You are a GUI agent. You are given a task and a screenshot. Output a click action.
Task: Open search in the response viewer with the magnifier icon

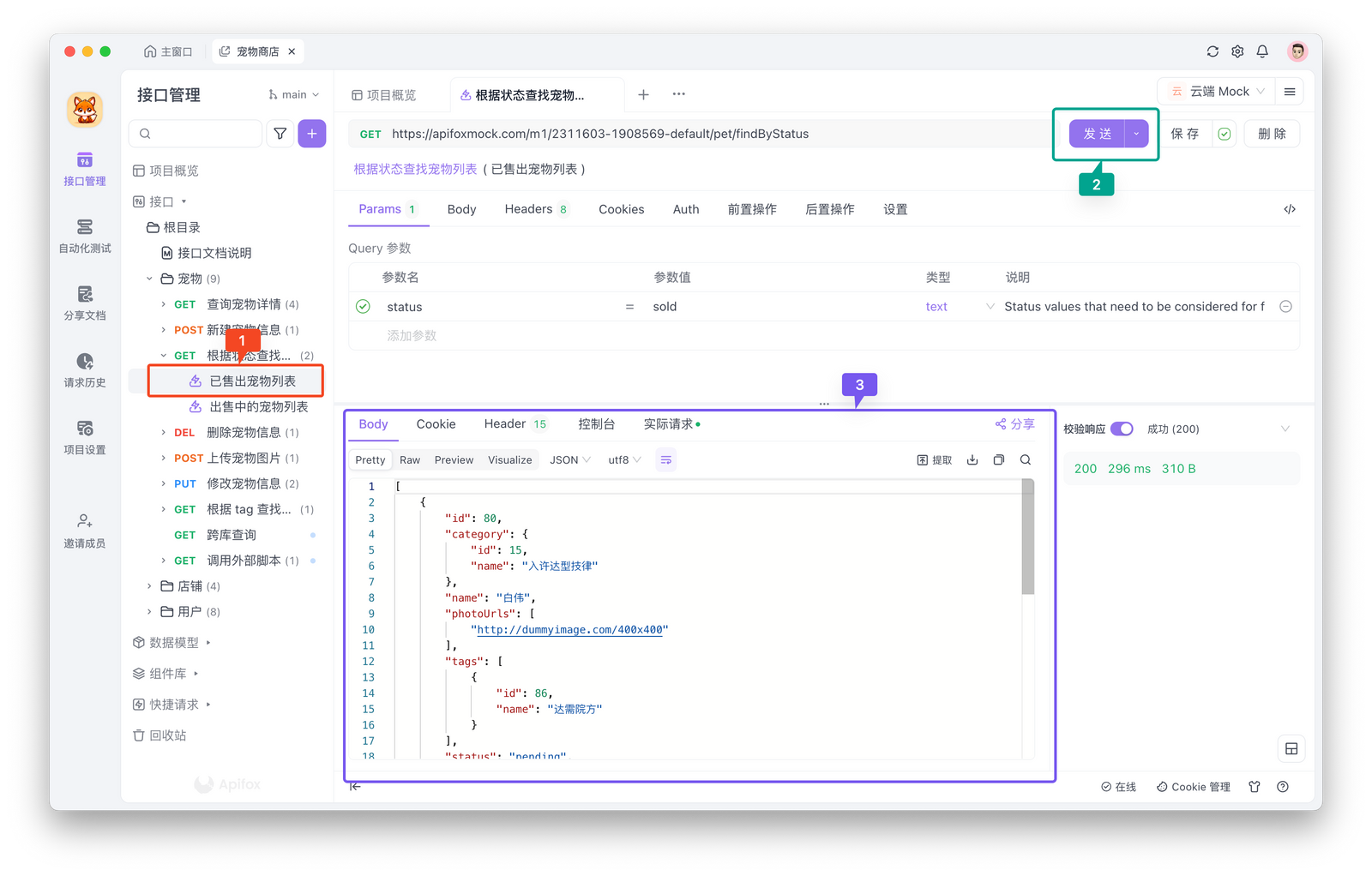tap(1026, 459)
